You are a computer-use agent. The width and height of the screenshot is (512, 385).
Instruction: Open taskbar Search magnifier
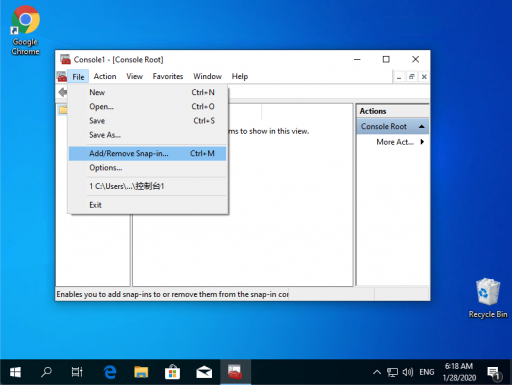pyautogui.click(x=46, y=372)
